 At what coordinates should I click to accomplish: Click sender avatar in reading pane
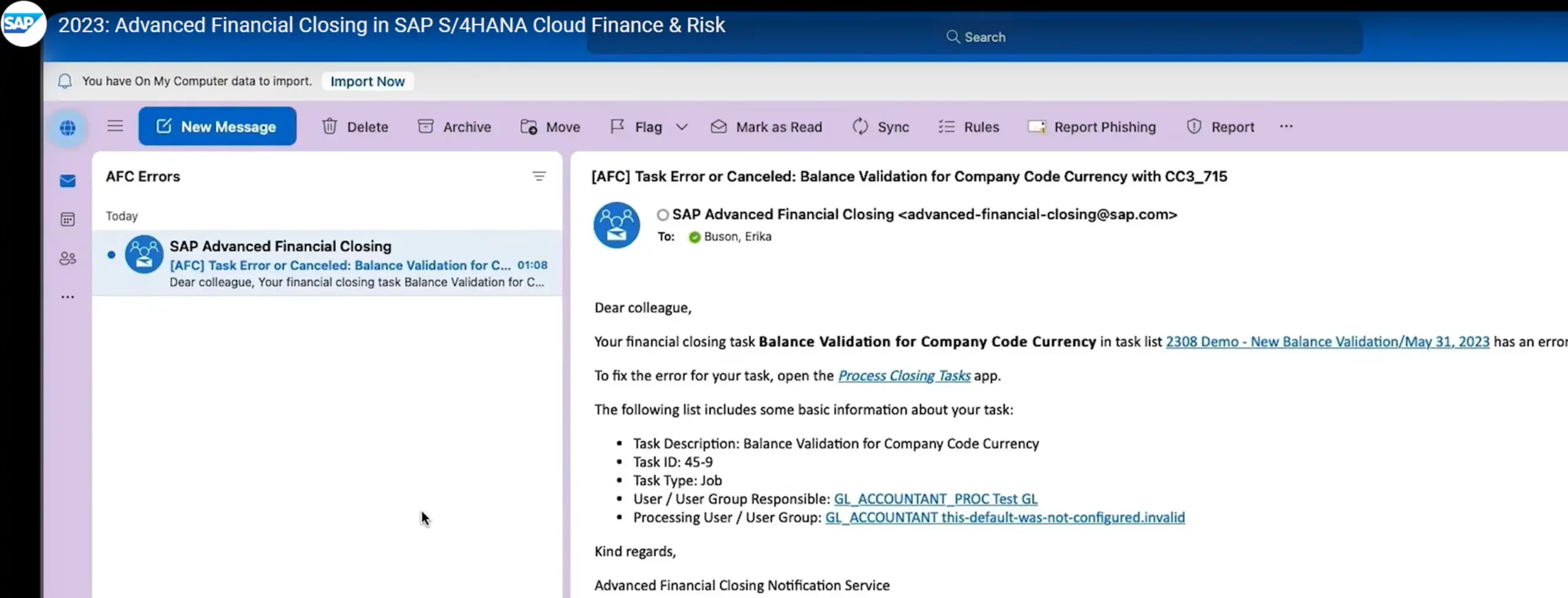[616, 225]
